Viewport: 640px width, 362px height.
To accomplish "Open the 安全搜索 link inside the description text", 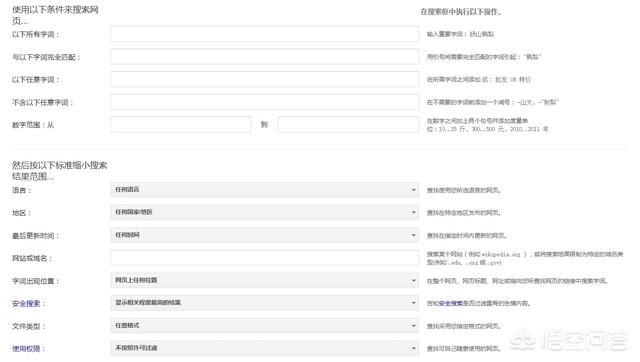I will point(451,304).
